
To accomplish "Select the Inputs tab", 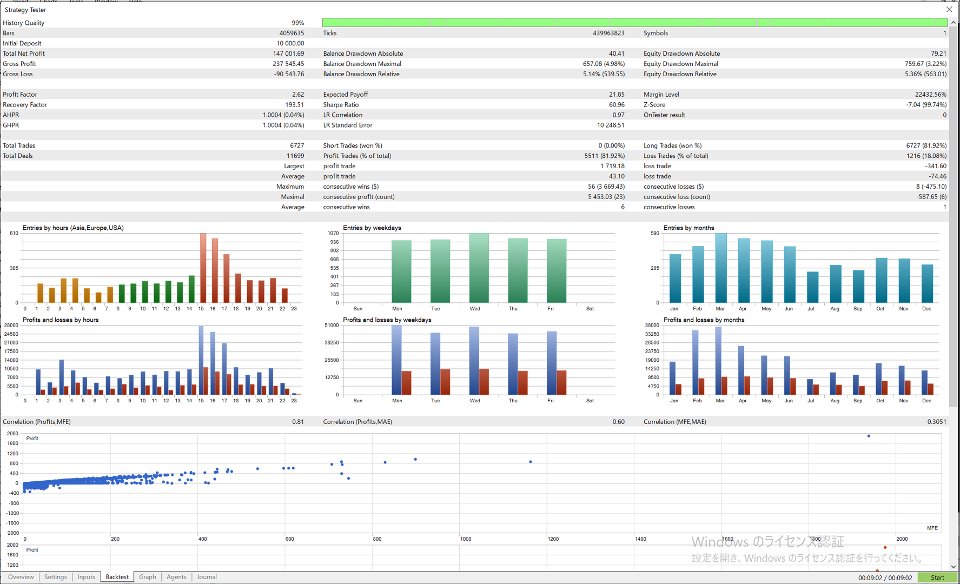I will tap(86, 577).
